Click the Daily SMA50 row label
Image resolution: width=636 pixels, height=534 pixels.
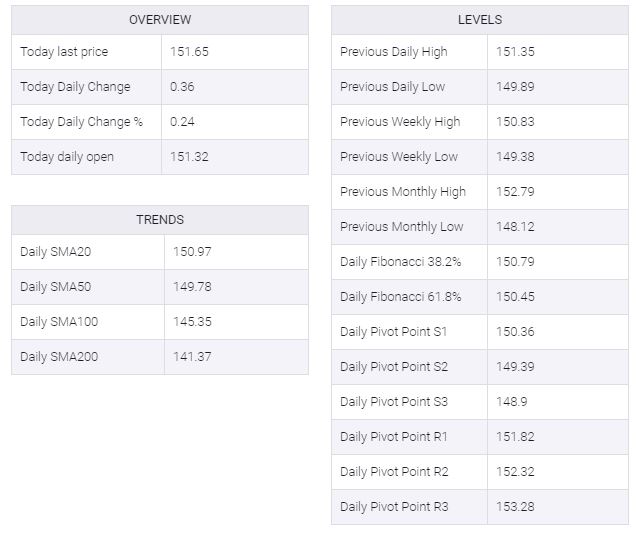pos(56,287)
